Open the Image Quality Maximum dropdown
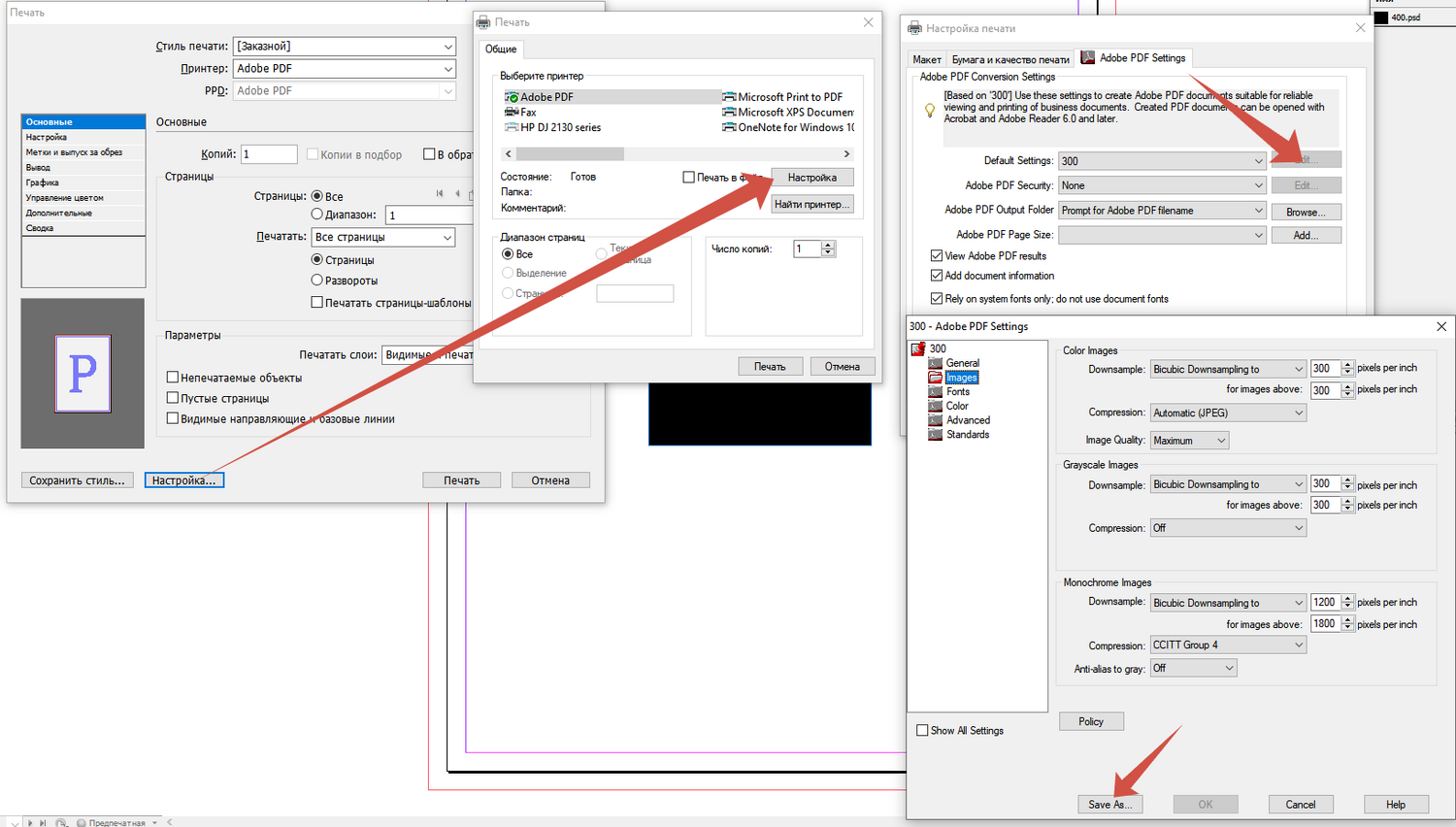The width and height of the screenshot is (1456, 827). 1189,441
